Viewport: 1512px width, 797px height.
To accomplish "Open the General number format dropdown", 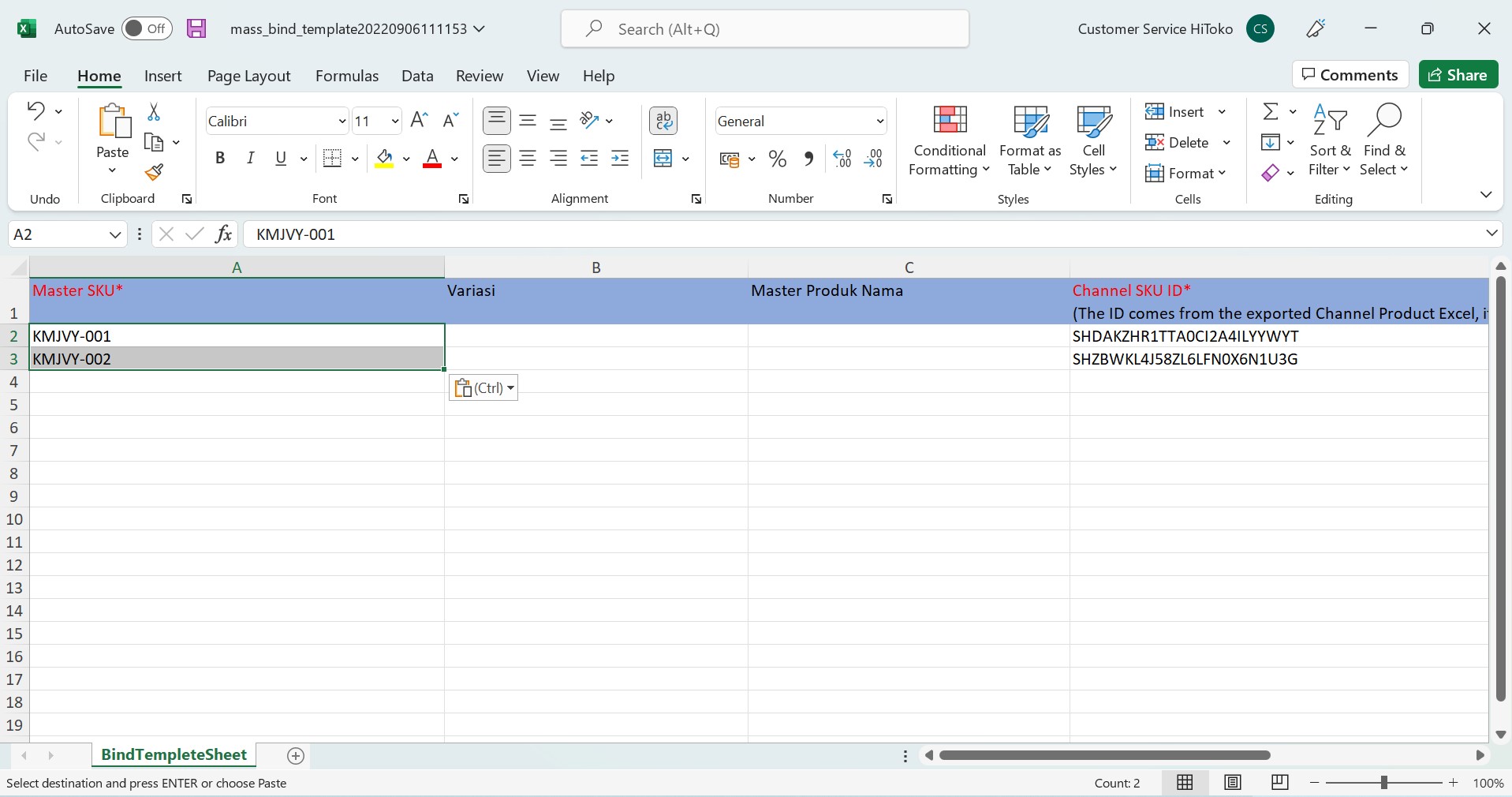I will point(879,122).
